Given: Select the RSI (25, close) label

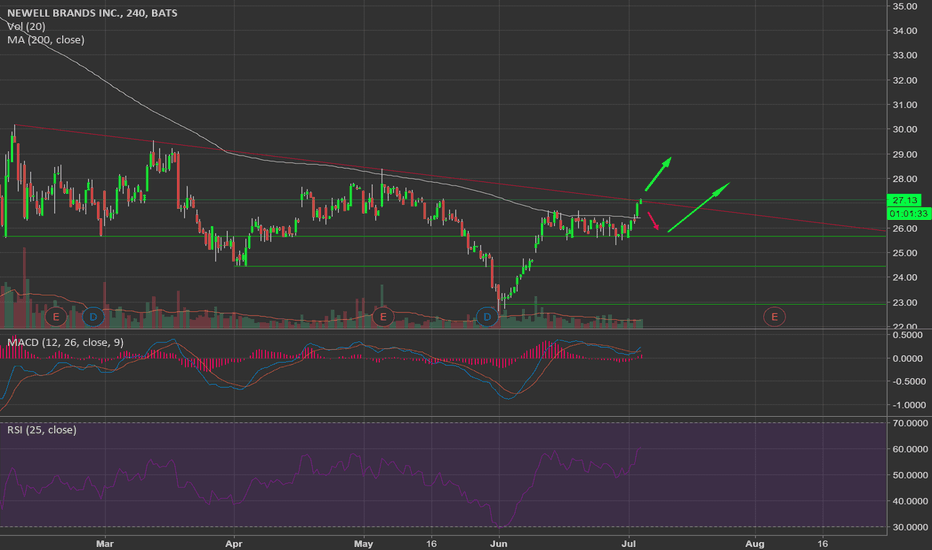Looking at the screenshot, I should coord(42,429).
